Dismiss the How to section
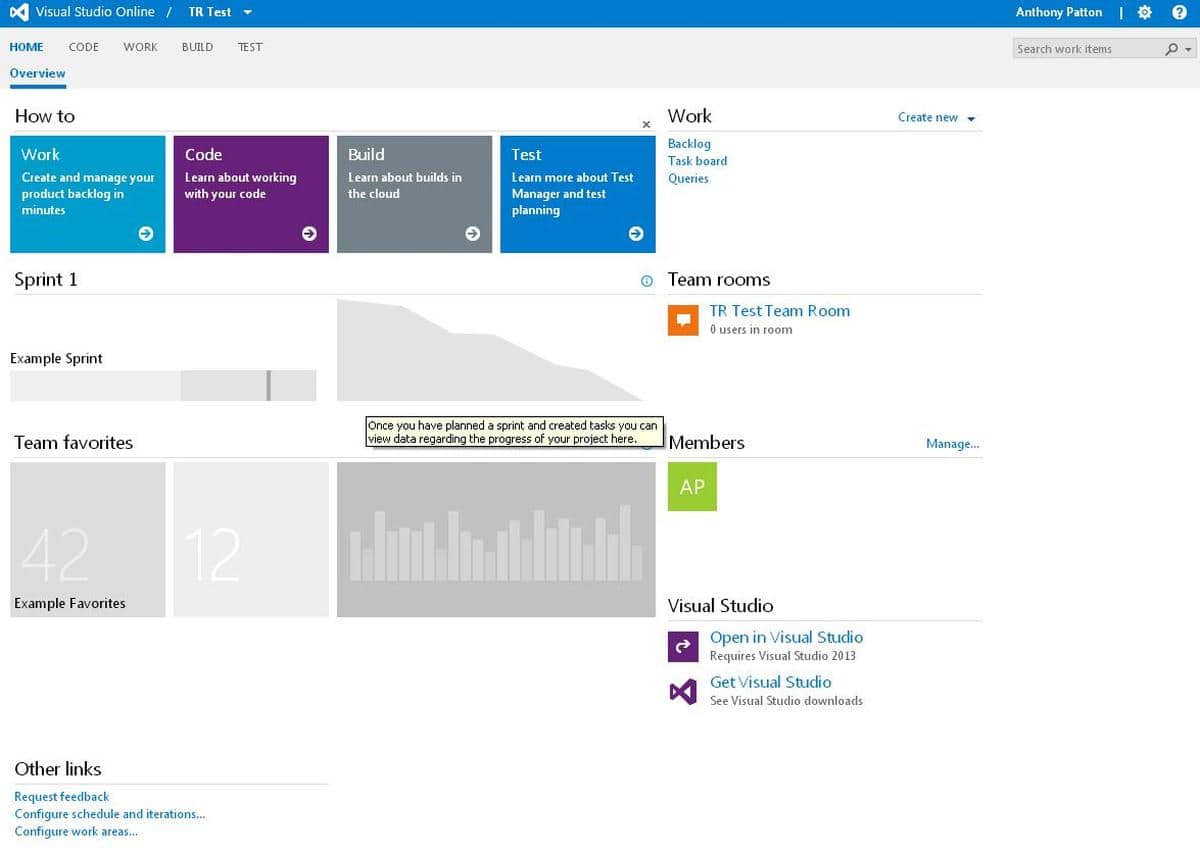This screenshot has width=1200, height=857. [646, 124]
